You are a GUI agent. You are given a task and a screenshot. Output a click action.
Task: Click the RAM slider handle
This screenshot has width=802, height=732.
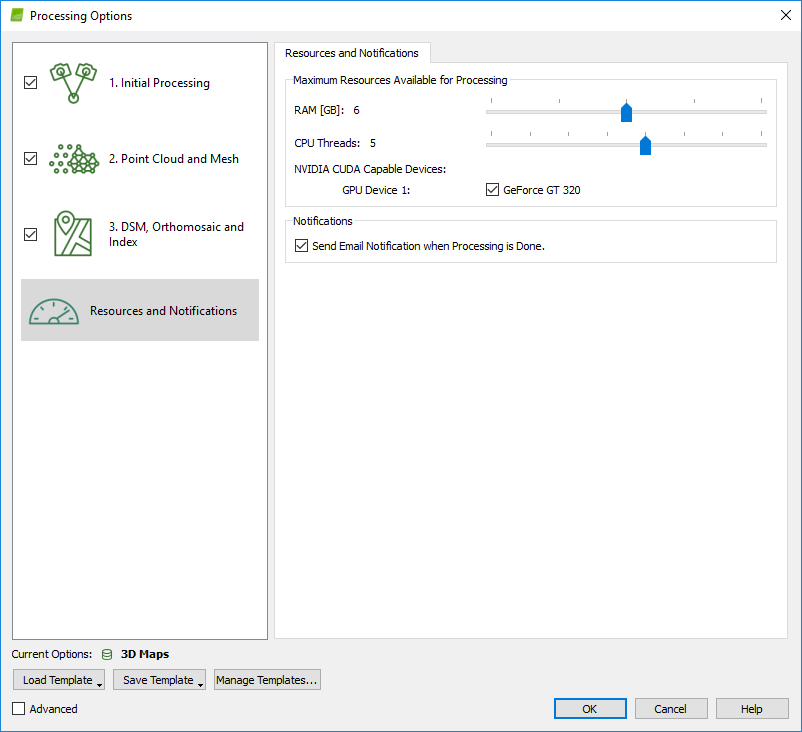point(626,112)
